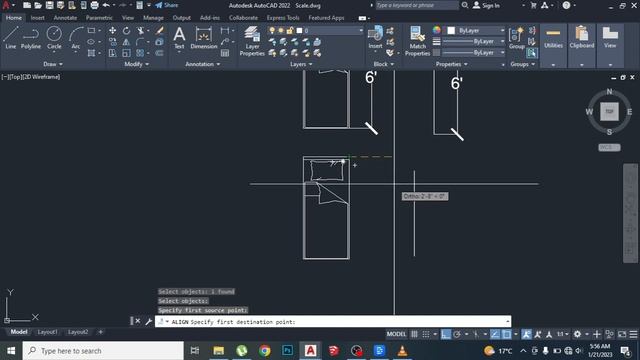Click Match Properties tool
Image resolution: width=640 pixels, height=360 pixels.
(418, 41)
